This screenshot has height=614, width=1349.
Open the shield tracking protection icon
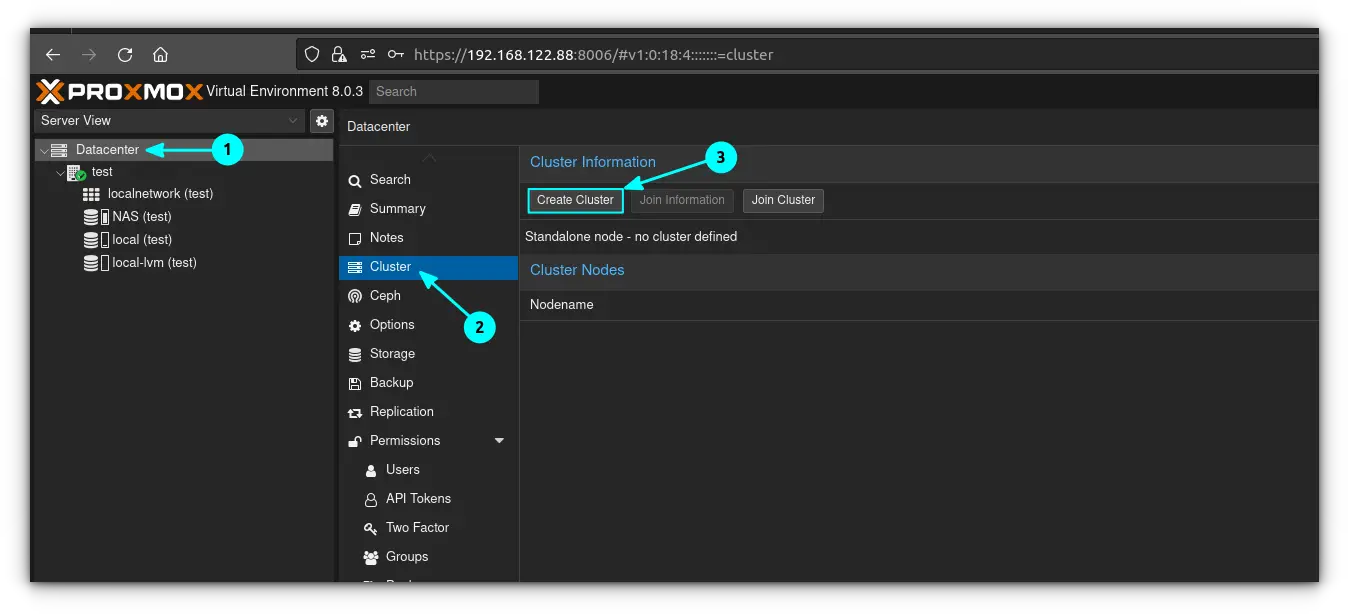click(310, 54)
